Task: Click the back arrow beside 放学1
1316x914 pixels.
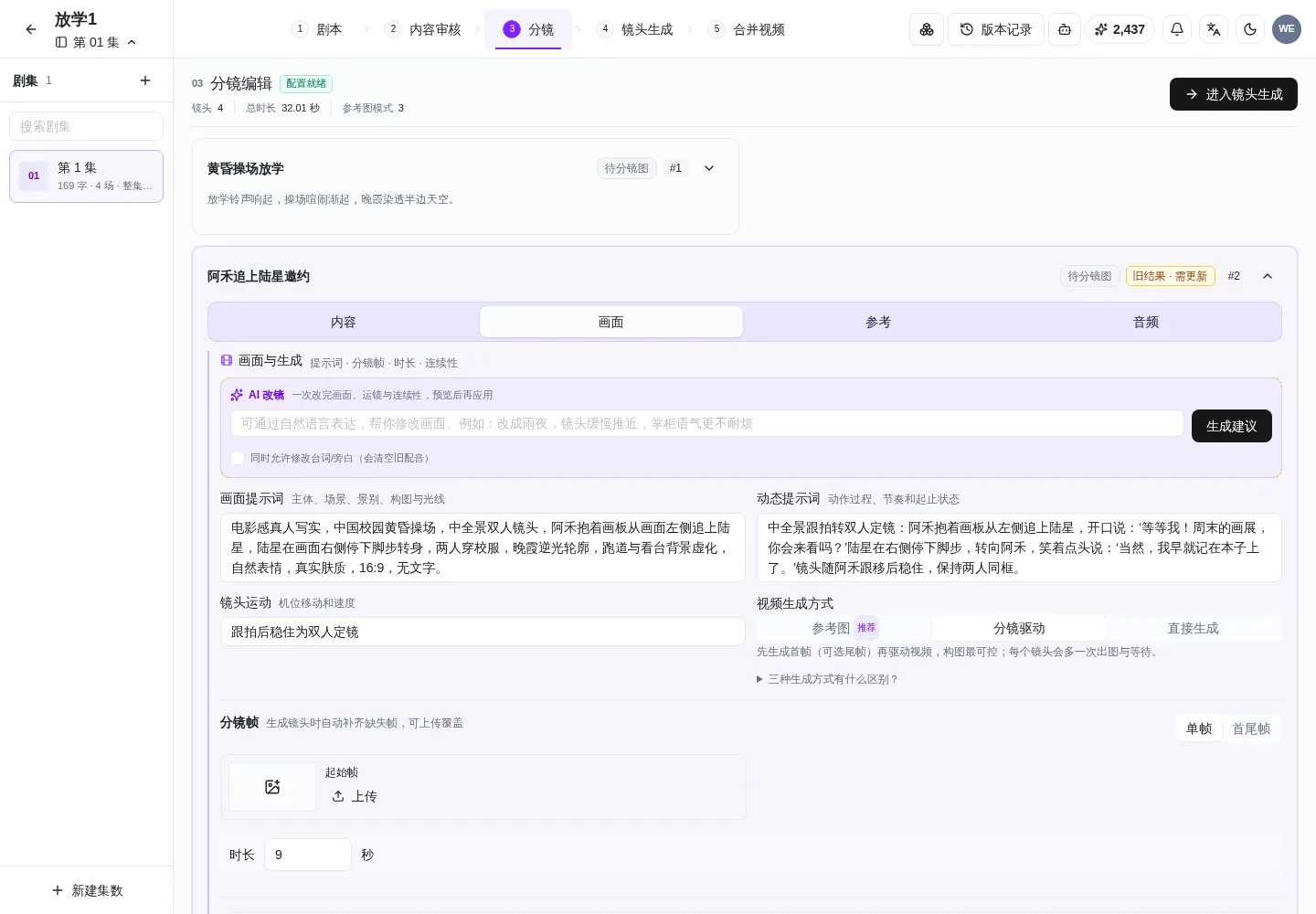Action: [x=31, y=29]
